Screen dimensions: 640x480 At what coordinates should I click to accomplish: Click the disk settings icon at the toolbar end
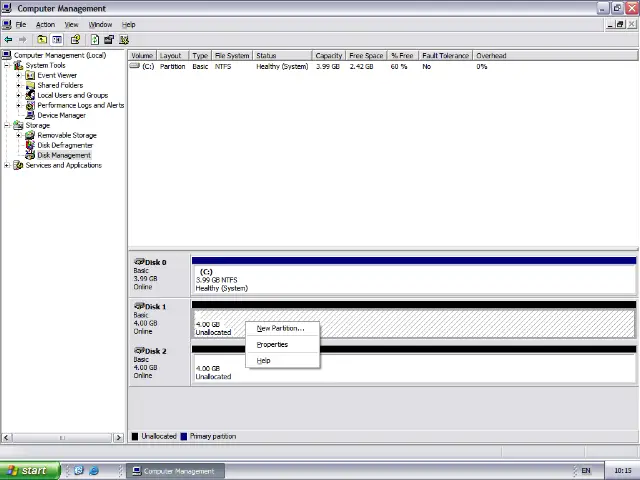124,40
